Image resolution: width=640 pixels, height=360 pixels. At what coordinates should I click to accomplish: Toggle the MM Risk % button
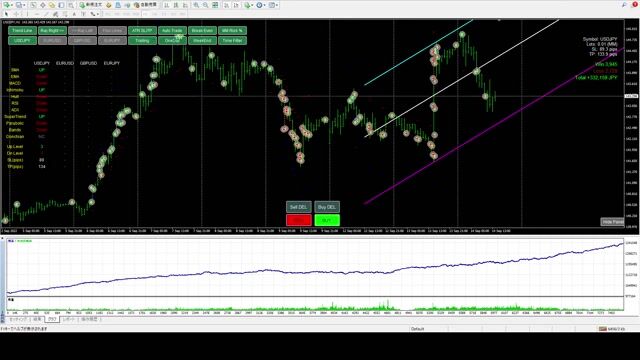tap(232, 31)
